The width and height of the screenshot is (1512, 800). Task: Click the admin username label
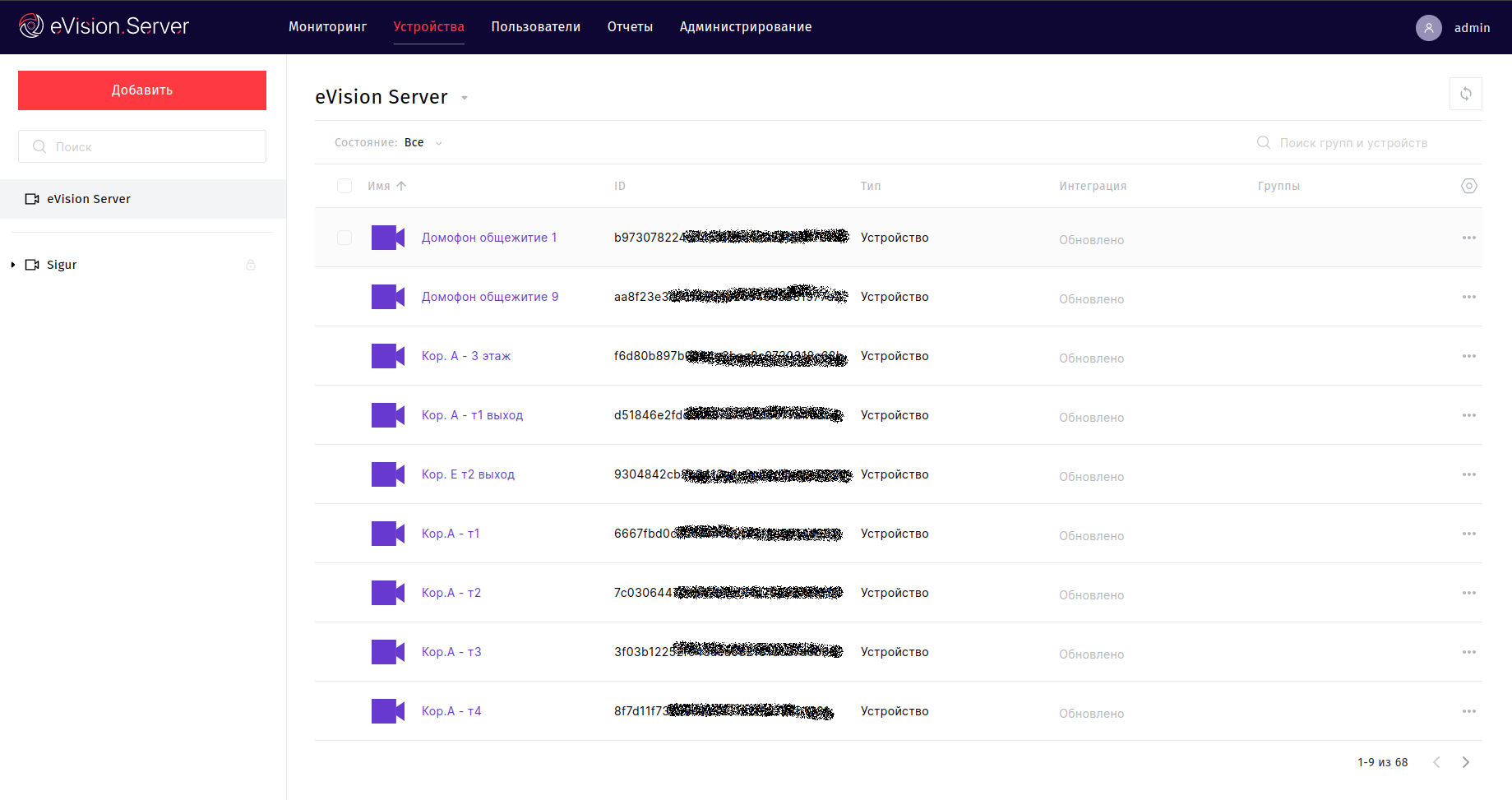[1472, 28]
